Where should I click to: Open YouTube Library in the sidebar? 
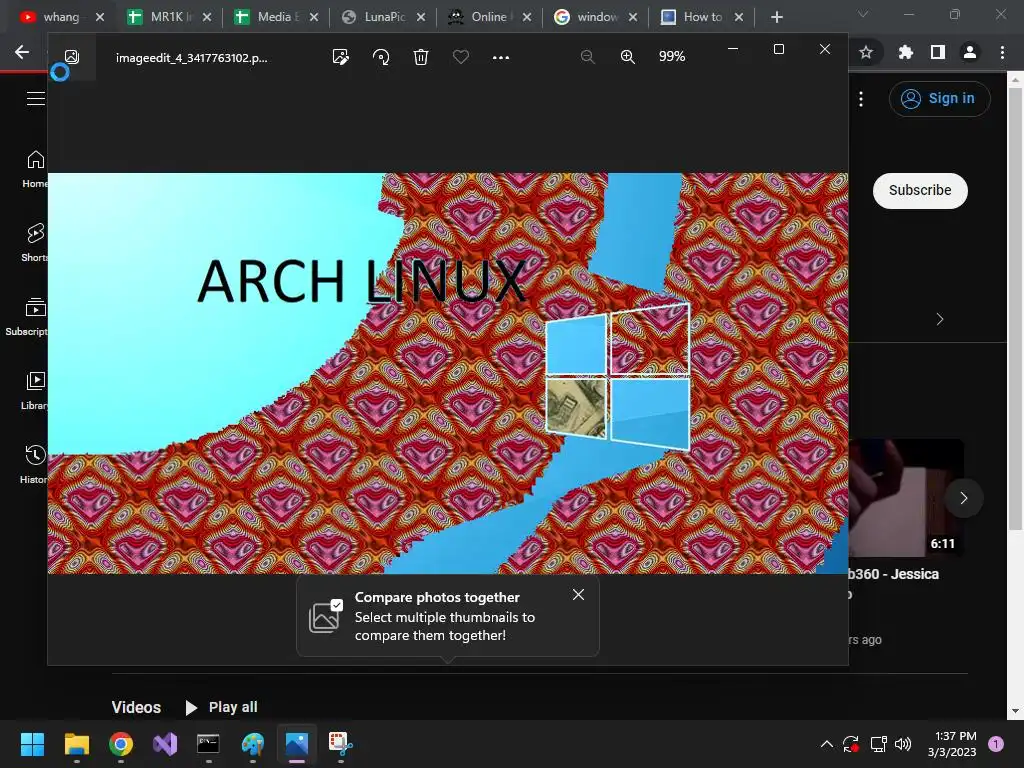[35, 391]
